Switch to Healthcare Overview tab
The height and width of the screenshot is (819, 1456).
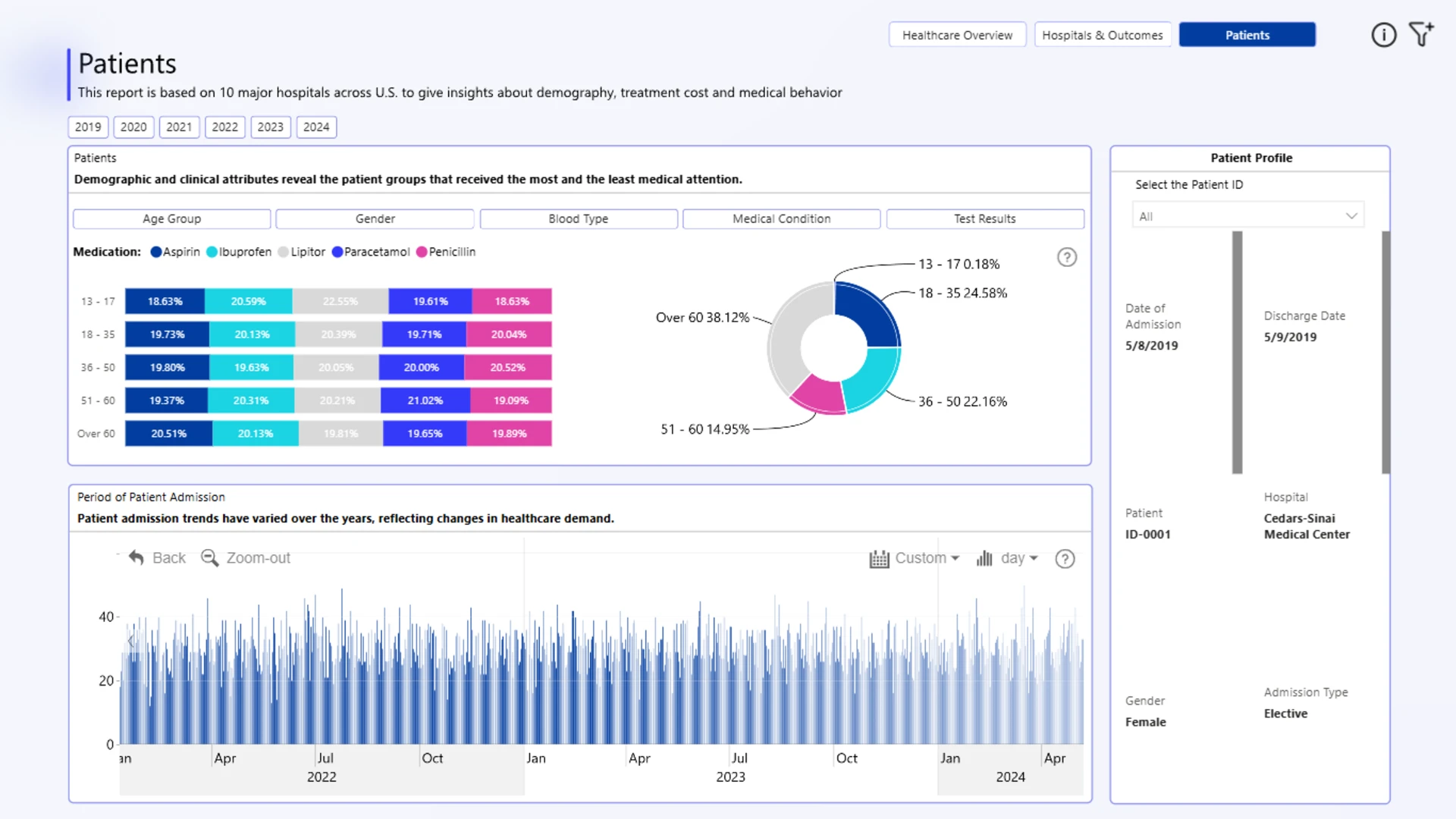[x=957, y=35]
